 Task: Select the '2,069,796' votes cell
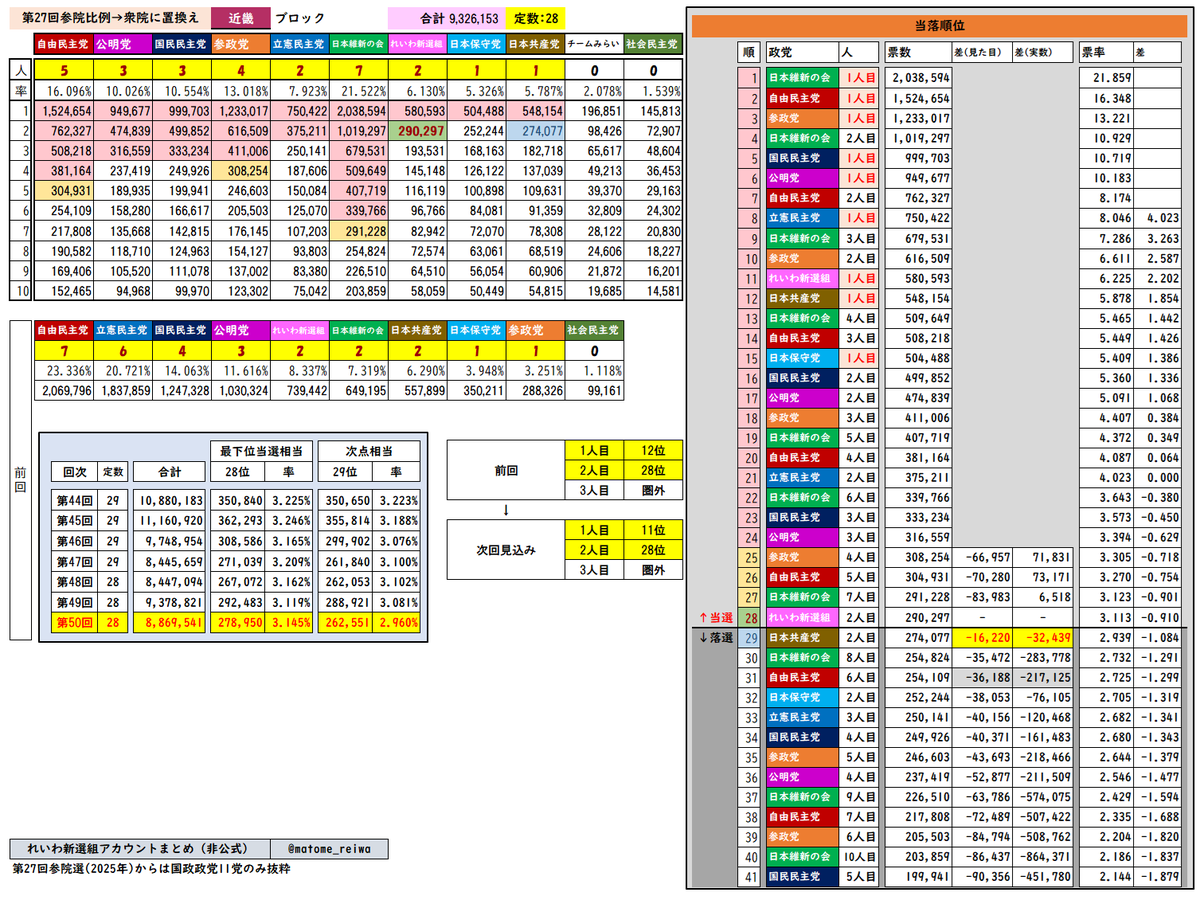pyautogui.click(x=64, y=389)
